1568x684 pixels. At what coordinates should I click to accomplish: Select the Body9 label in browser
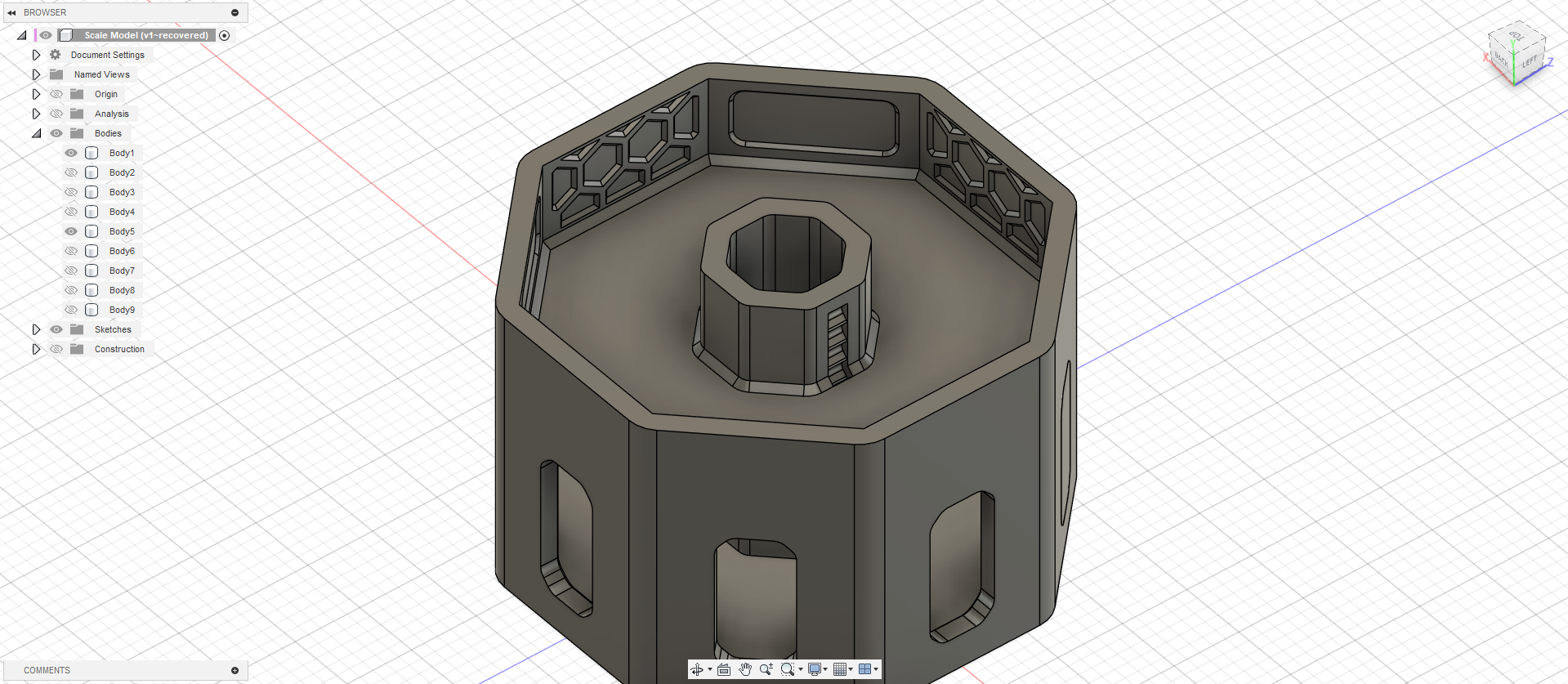pos(122,310)
